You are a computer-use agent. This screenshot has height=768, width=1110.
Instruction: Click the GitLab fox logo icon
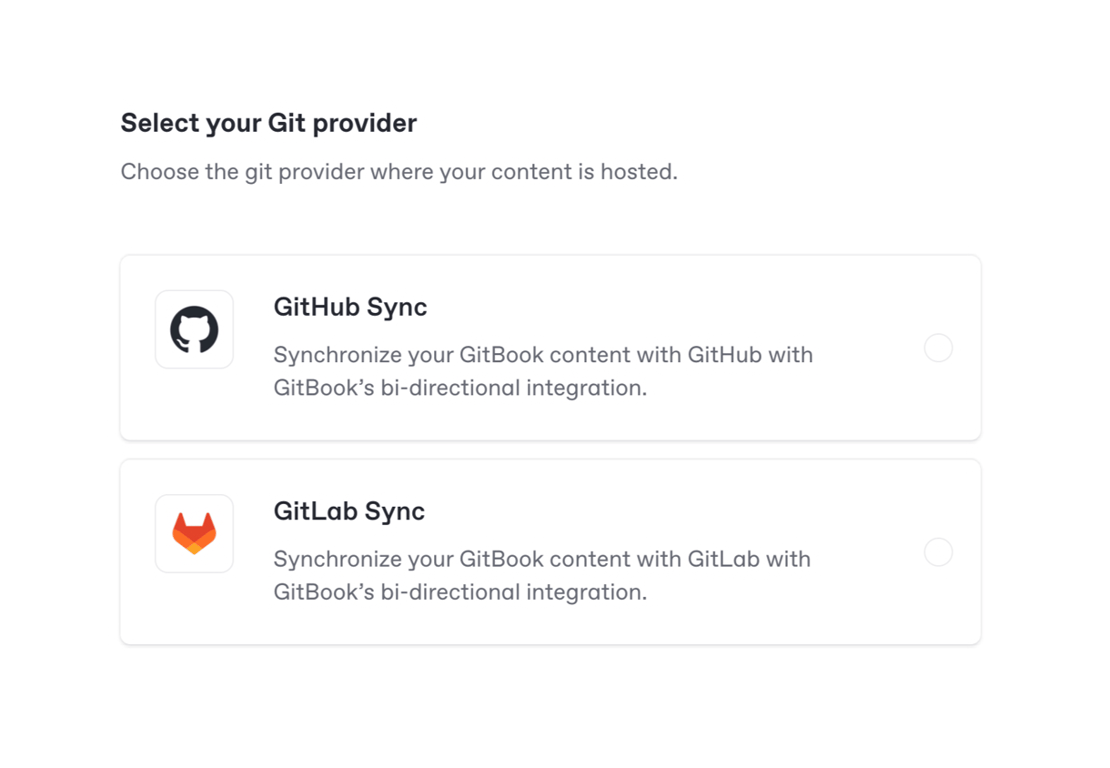(194, 533)
